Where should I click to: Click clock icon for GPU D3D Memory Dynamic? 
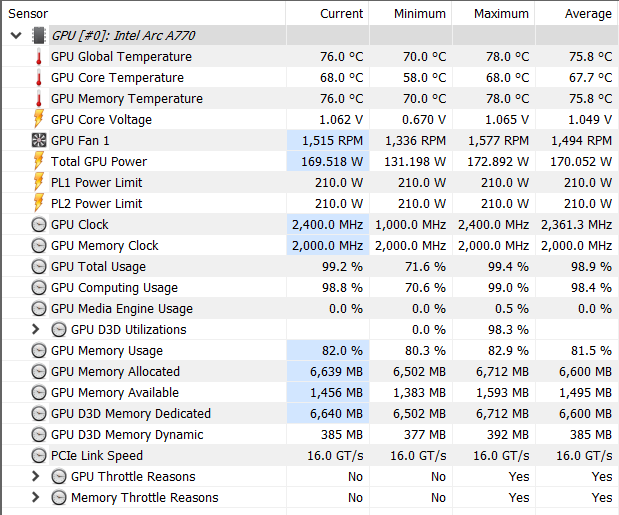[x=39, y=434]
